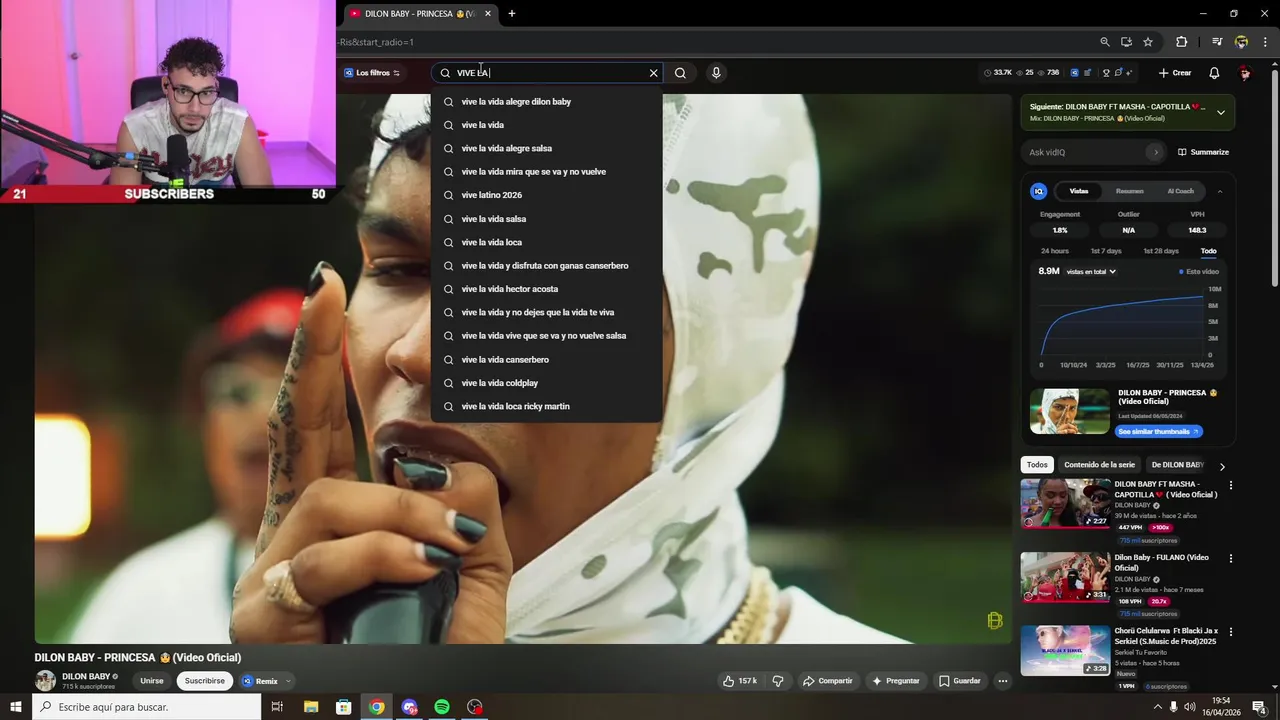1280x720 pixels.
Task: Dislike the video with thumbs down
Action: point(778,681)
